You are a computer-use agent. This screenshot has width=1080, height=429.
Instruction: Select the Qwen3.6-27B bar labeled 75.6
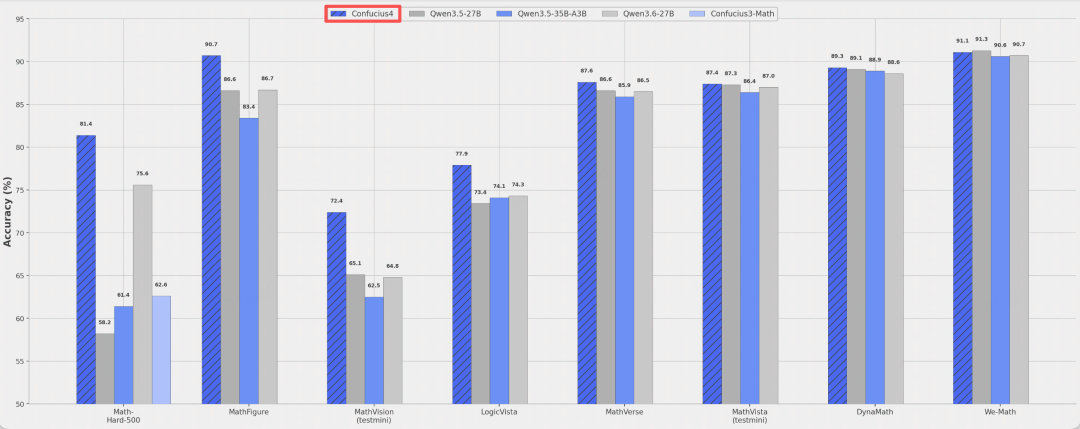[x=143, y=294]
